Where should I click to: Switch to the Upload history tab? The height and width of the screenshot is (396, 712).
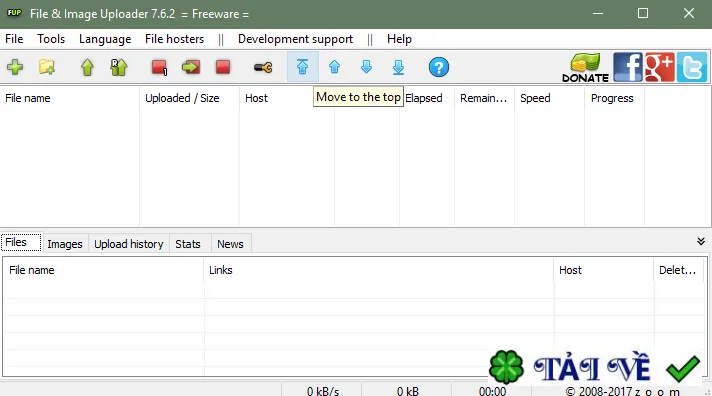point(129,244)
